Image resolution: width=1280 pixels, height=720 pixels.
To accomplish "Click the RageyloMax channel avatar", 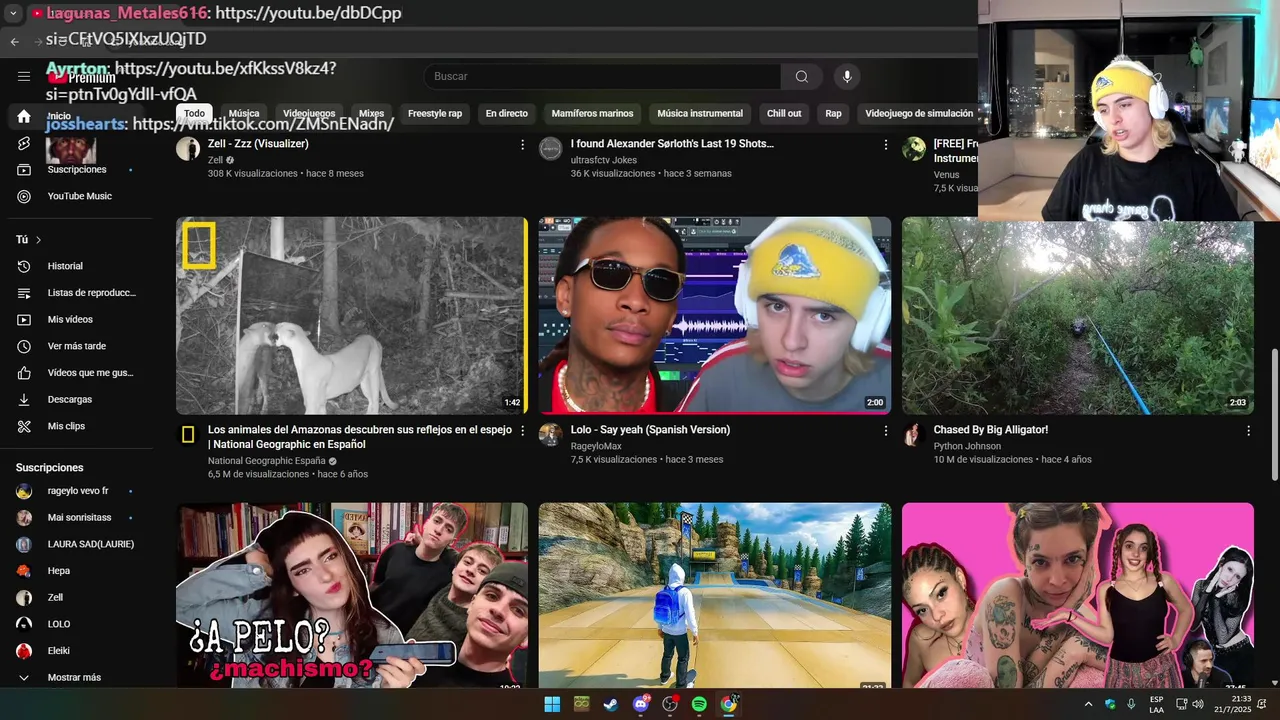I will (551, 434).
